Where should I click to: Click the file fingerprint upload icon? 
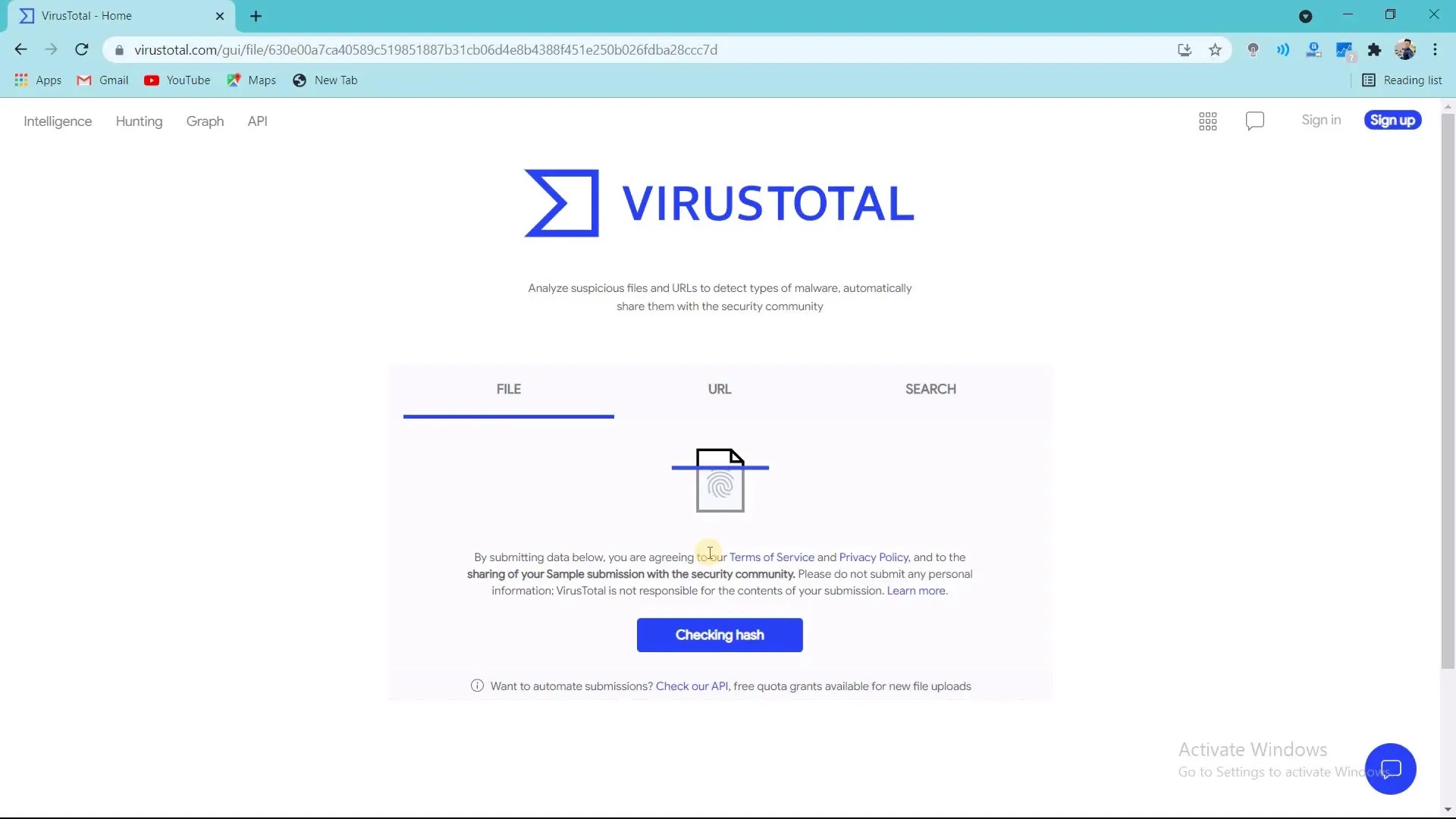(x=720, y=481)
